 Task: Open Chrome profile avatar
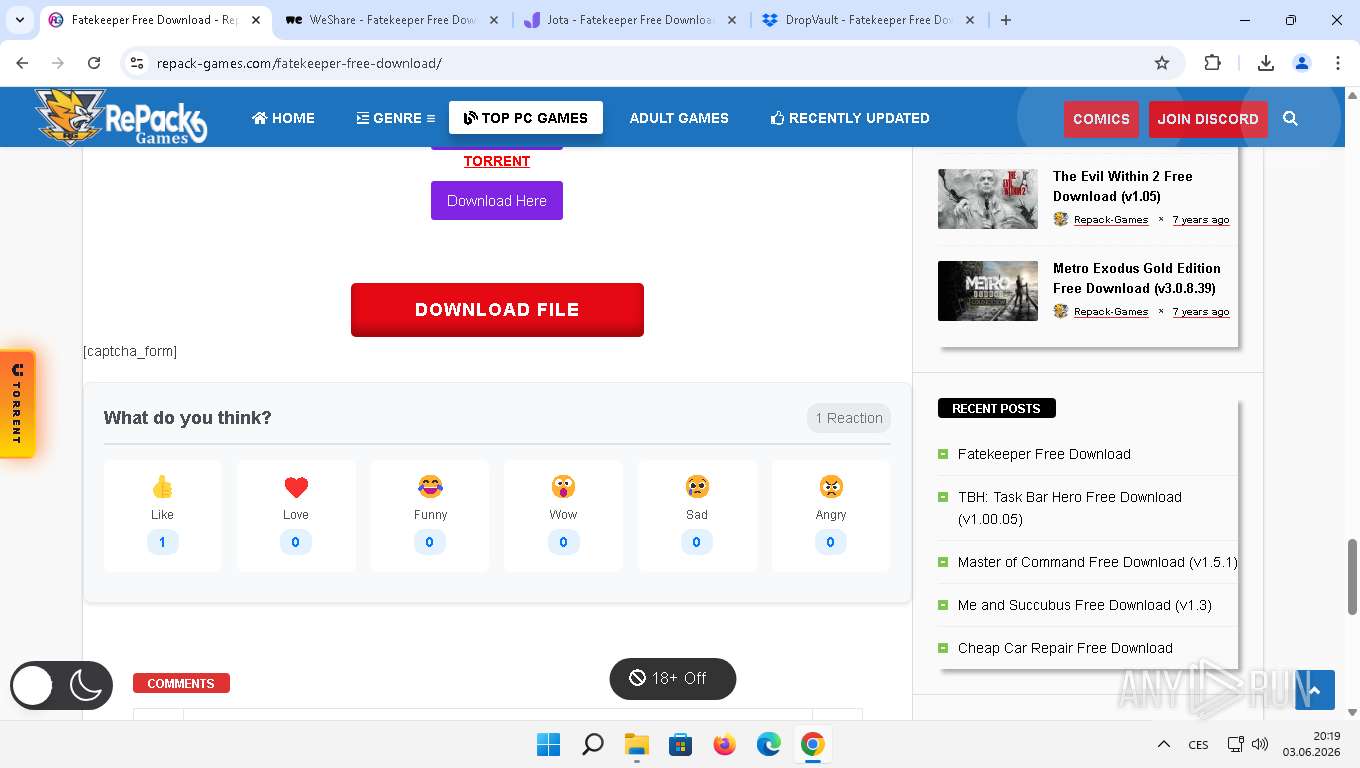point(1302,63)
